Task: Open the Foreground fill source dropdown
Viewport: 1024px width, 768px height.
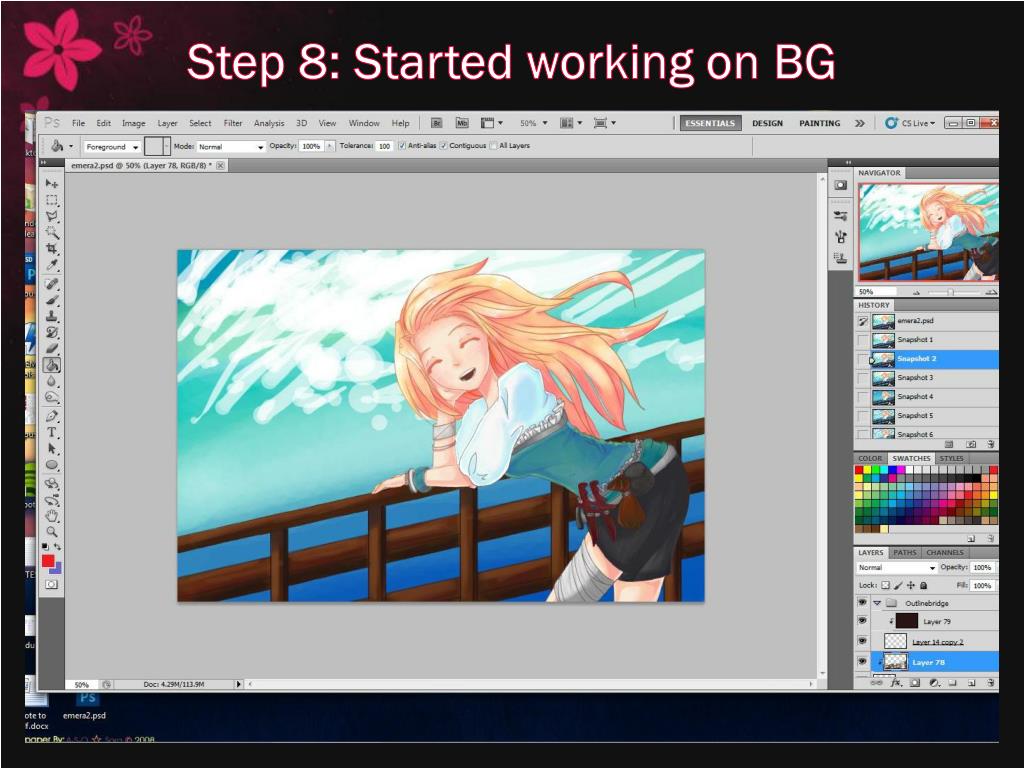Action: click(x=111, y=147)
